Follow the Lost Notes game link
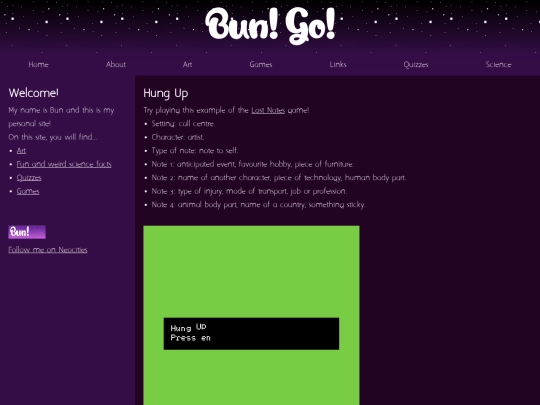 tap(268, 110)
